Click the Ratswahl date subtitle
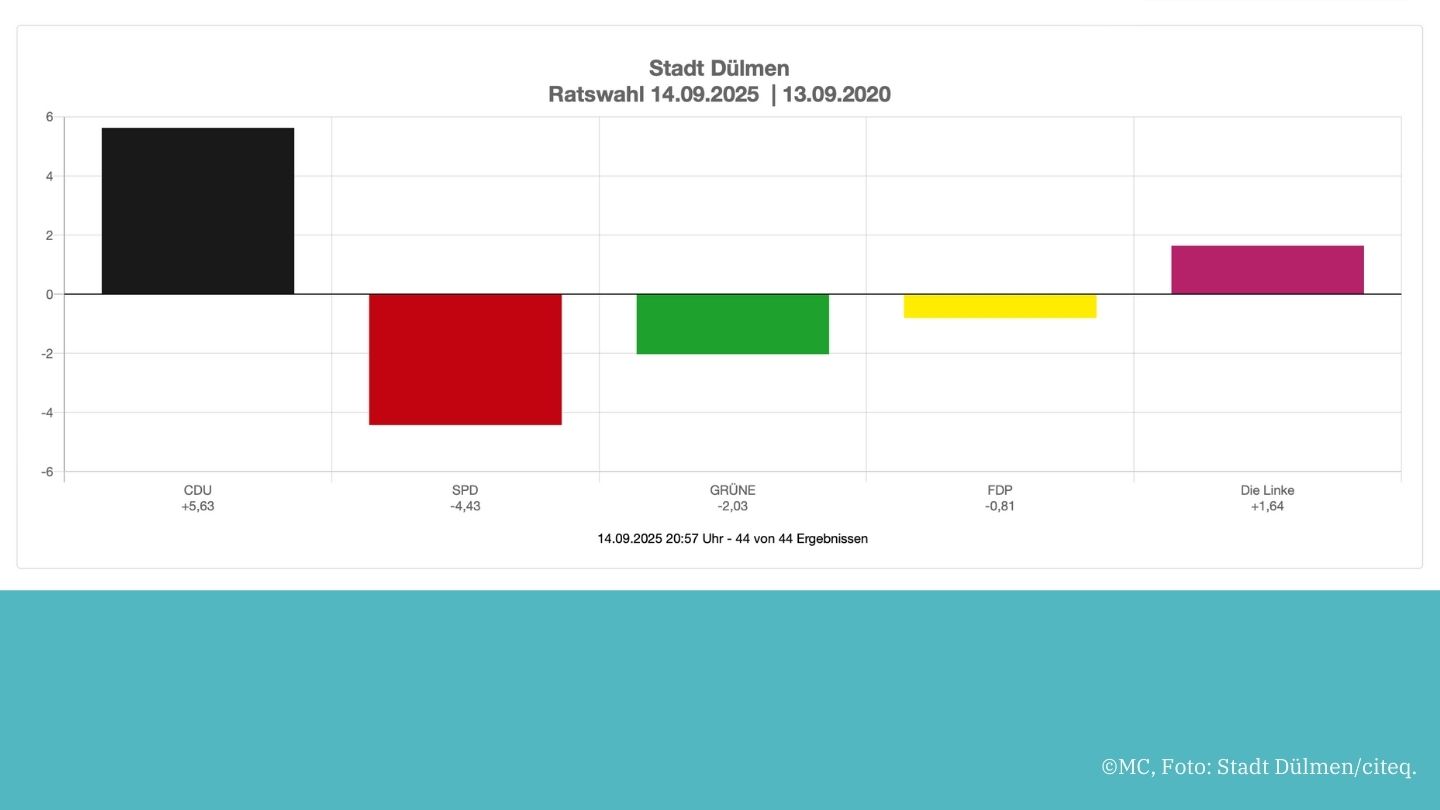This screenshot has width=1440, height=810. click(x=719, y=95)
